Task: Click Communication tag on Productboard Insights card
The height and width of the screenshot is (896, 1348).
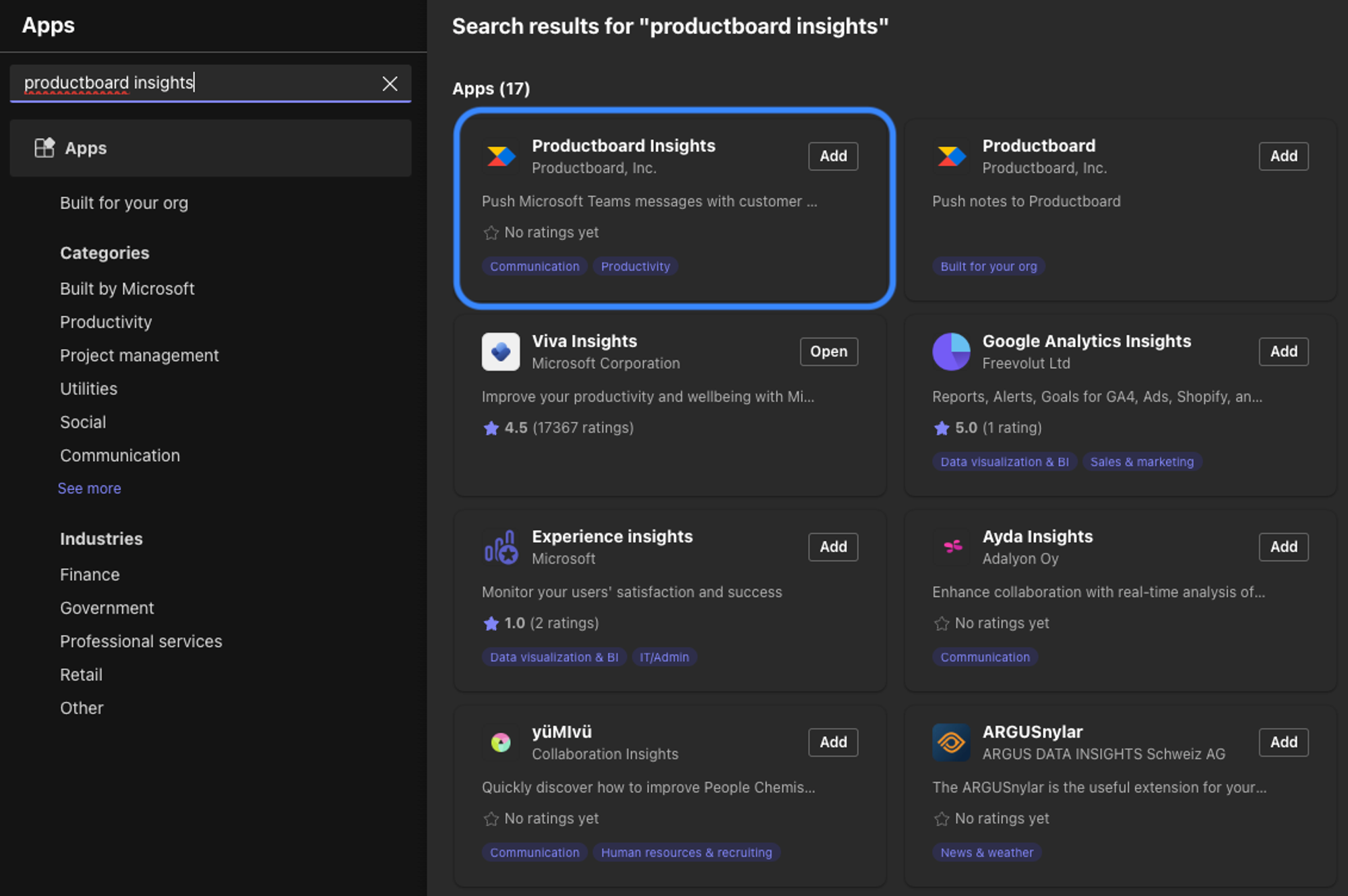Action: (534, 266)
